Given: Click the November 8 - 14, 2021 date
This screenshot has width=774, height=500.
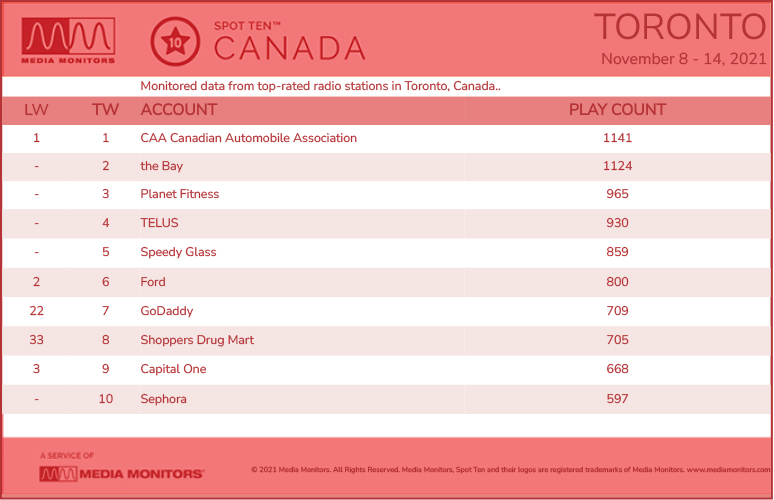Looking at the screenshot, I should tap(684, 59).
